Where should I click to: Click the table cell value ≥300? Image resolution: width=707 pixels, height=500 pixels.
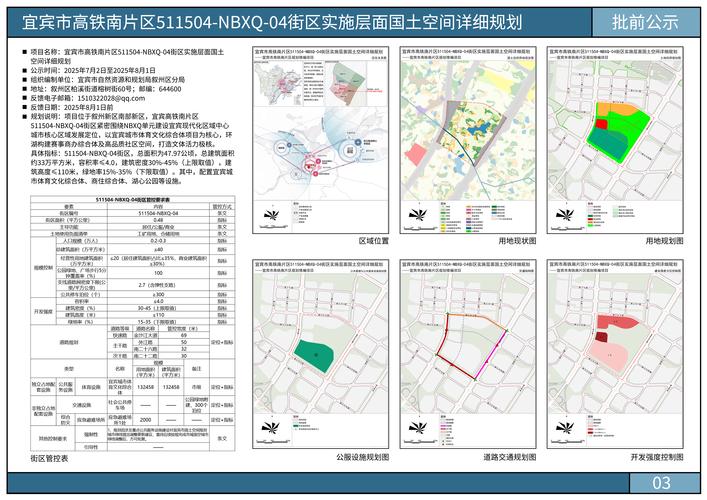[158, 294]
